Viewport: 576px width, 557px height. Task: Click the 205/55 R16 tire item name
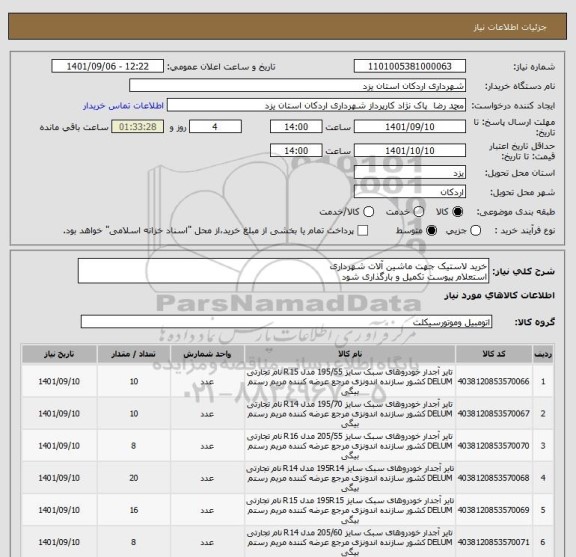point(350,446)
